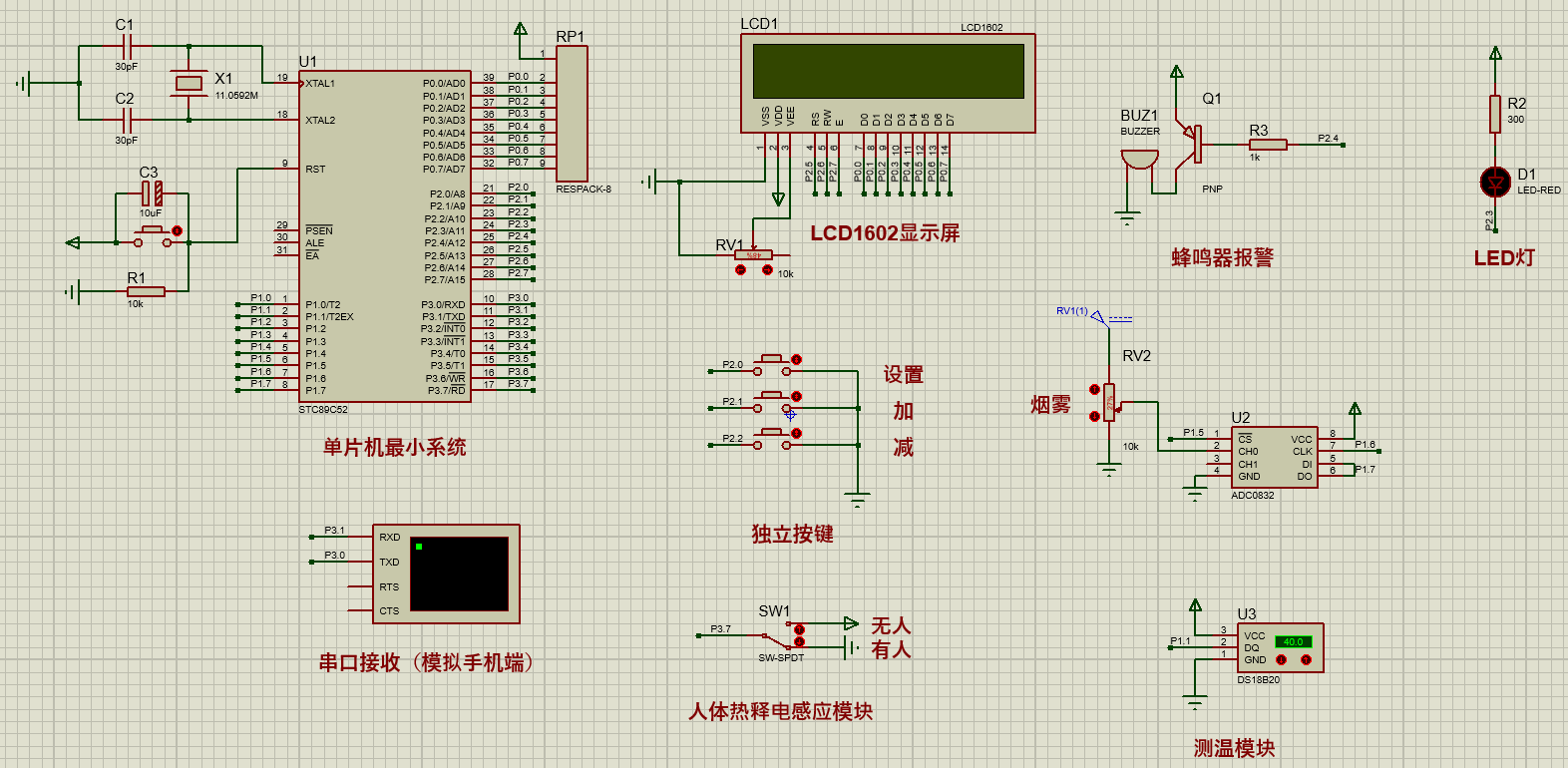Viewport: 1568px width, 768px height.
Task: Select the STC89C52 microcontroller U1
Action: [x=385, y=236]
